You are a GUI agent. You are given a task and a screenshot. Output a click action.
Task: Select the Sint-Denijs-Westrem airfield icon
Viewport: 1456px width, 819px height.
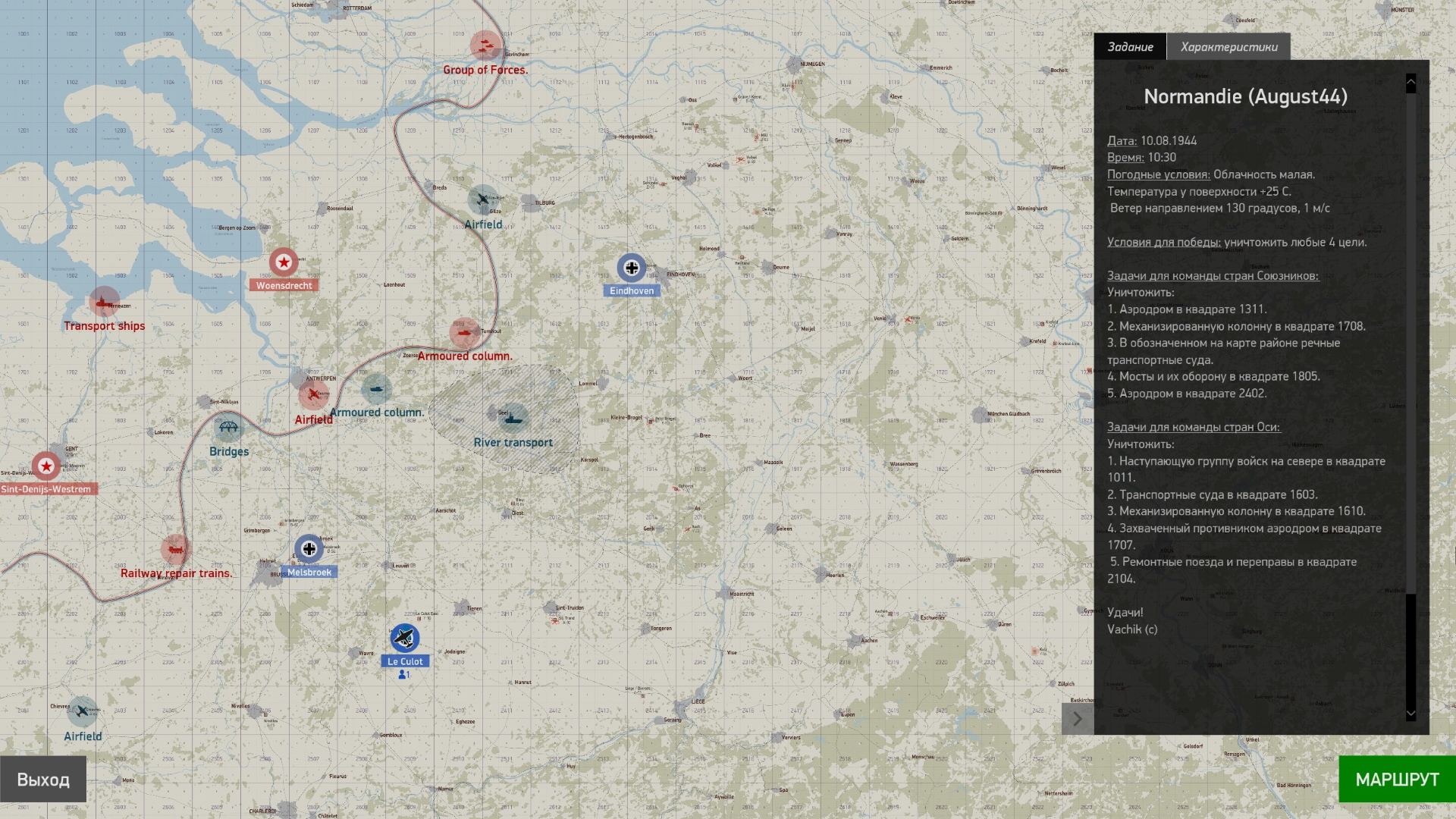46,466
